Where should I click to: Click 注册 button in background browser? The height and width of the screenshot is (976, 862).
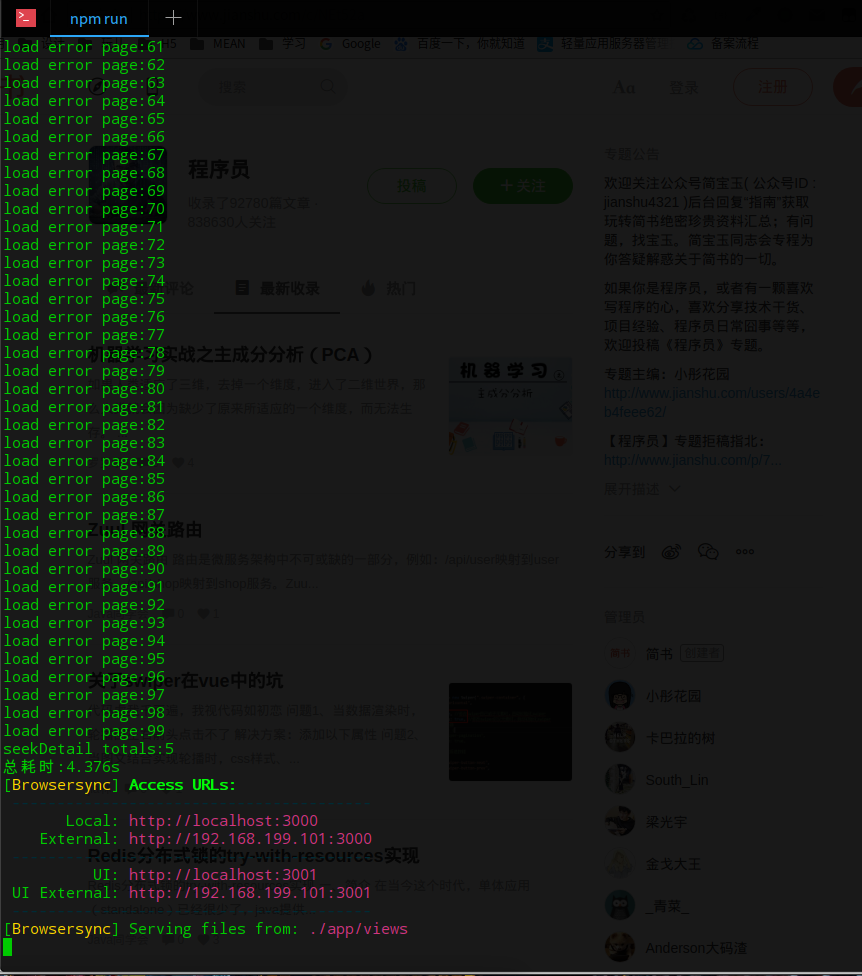pyautogui.click(x=772, y=87)
